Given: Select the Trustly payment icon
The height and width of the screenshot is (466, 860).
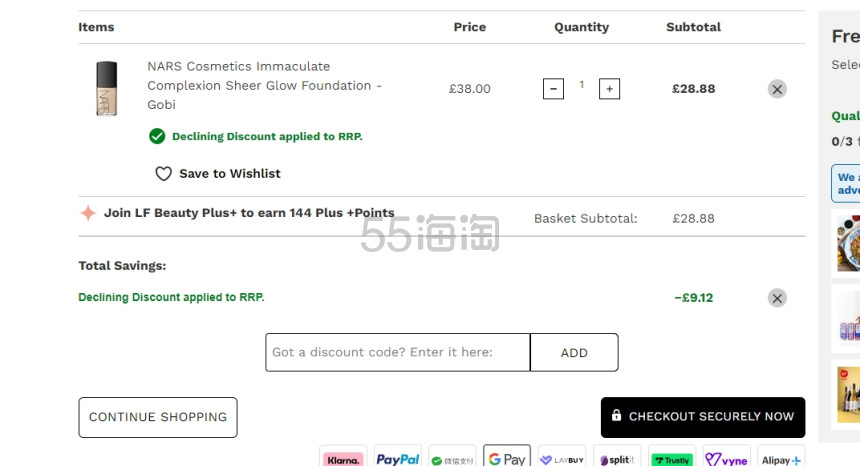Looking at the screenshot, I should pos(671,459).
